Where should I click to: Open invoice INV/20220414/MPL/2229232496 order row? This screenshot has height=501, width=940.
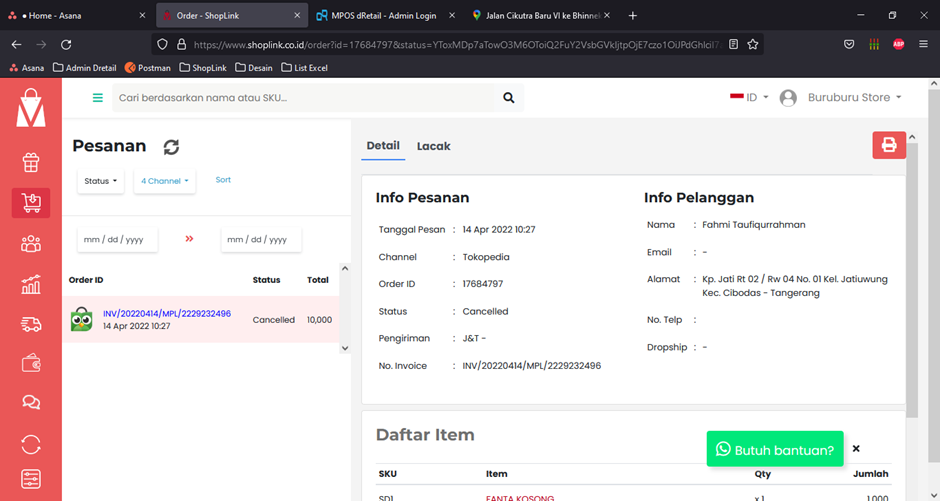tap(167, 314)
